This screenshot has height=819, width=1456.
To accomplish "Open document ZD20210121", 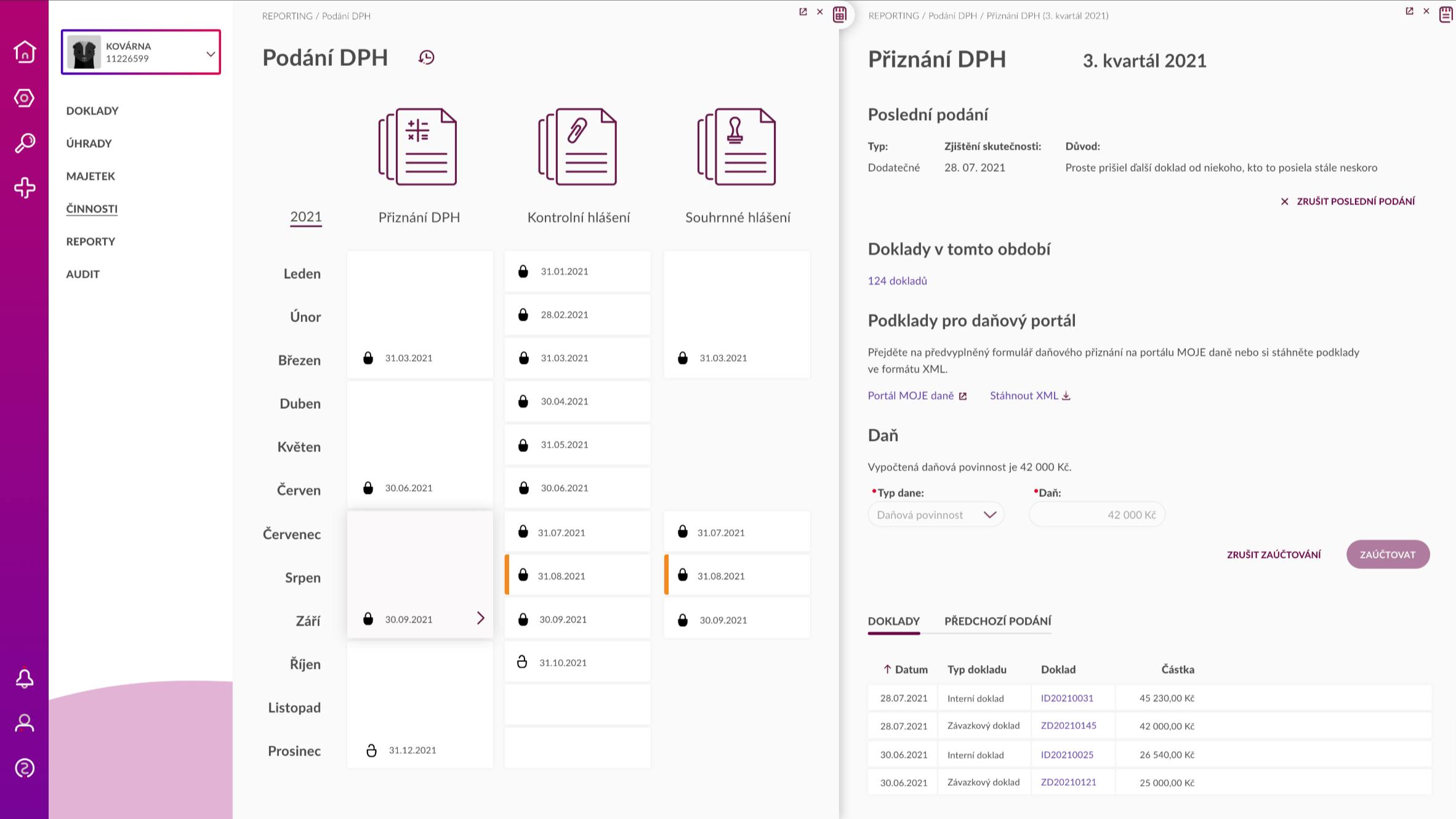I will pyautogui.click(x=1068, y=782).
